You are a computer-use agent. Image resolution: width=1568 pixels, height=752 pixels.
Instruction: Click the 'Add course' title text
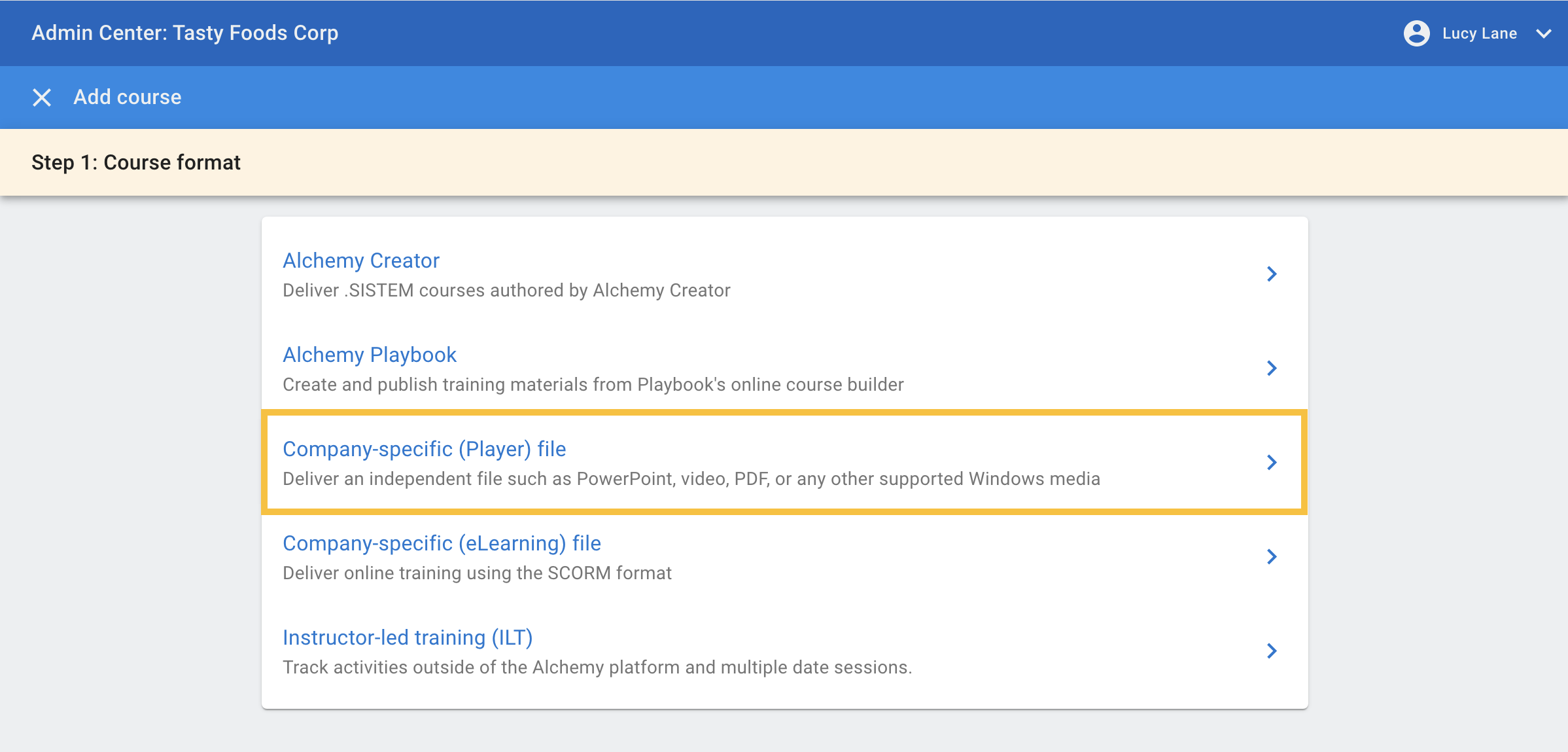pyautogui.click(x=128, y=98)
